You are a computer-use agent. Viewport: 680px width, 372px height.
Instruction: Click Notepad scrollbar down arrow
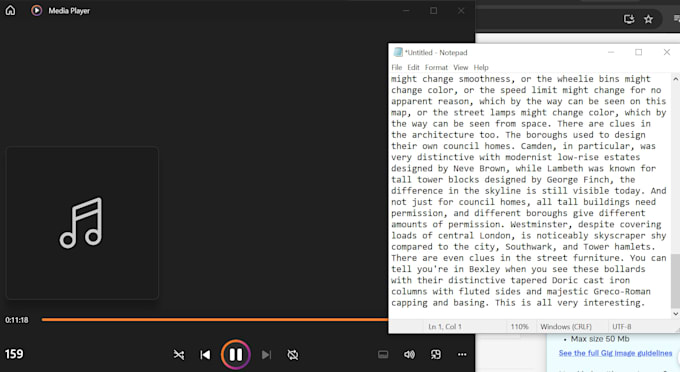[675, 313]
